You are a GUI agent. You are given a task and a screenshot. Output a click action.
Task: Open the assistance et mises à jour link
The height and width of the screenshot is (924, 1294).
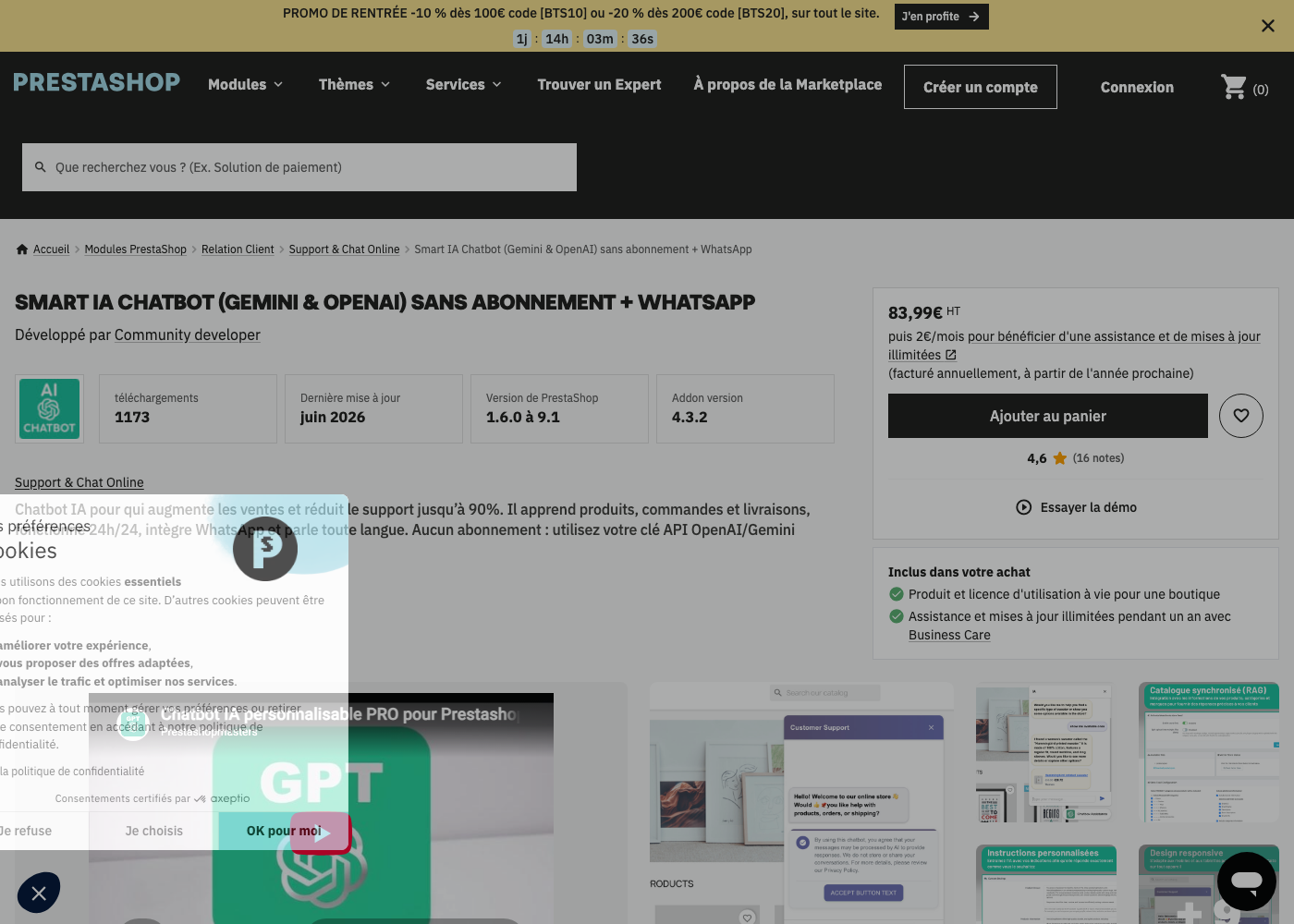(x=1114, y=336)
